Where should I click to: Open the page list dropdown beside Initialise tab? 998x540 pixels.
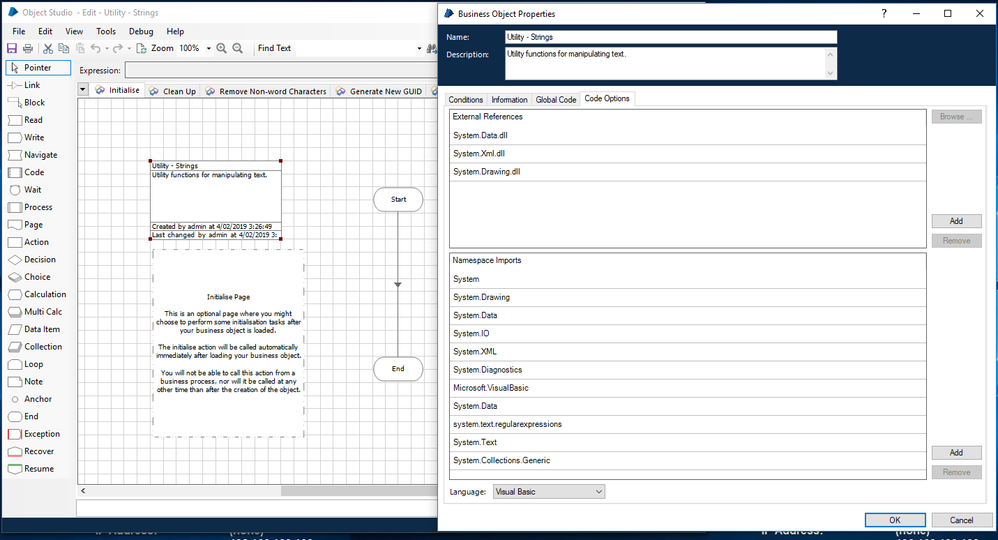pyautogui.click(x=83, y=90)
